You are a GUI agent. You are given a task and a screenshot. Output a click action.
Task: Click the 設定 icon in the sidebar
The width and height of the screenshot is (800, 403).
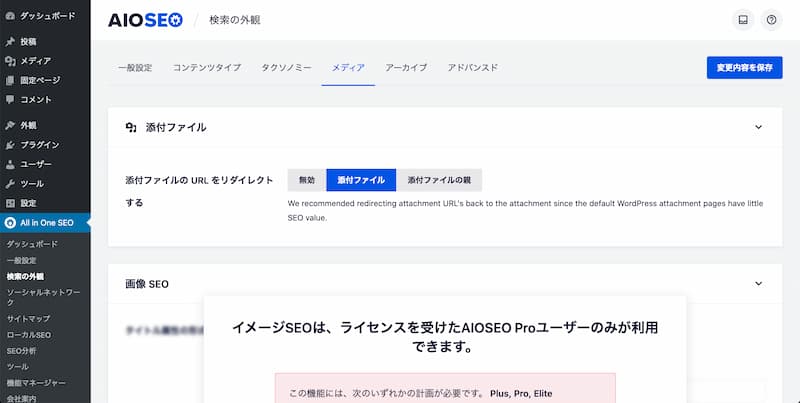pyautogui.click(x=10, y=203)
